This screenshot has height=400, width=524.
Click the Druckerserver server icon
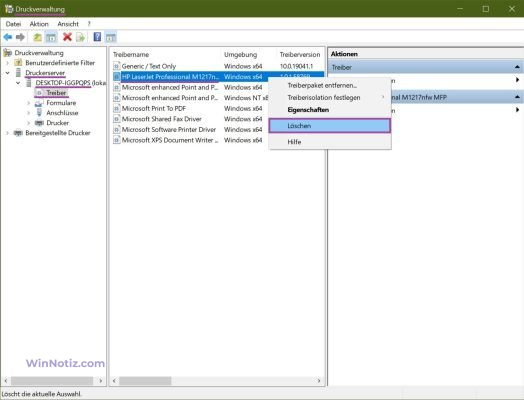pos(18,73)
